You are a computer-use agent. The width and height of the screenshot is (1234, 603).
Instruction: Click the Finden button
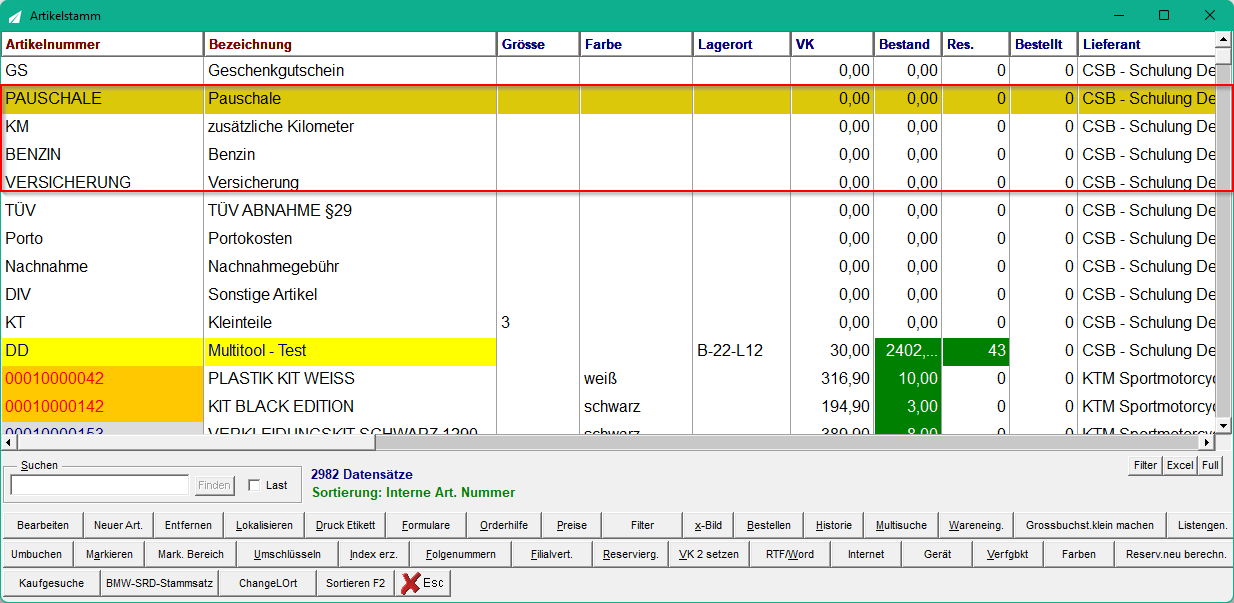coord(214,485)
